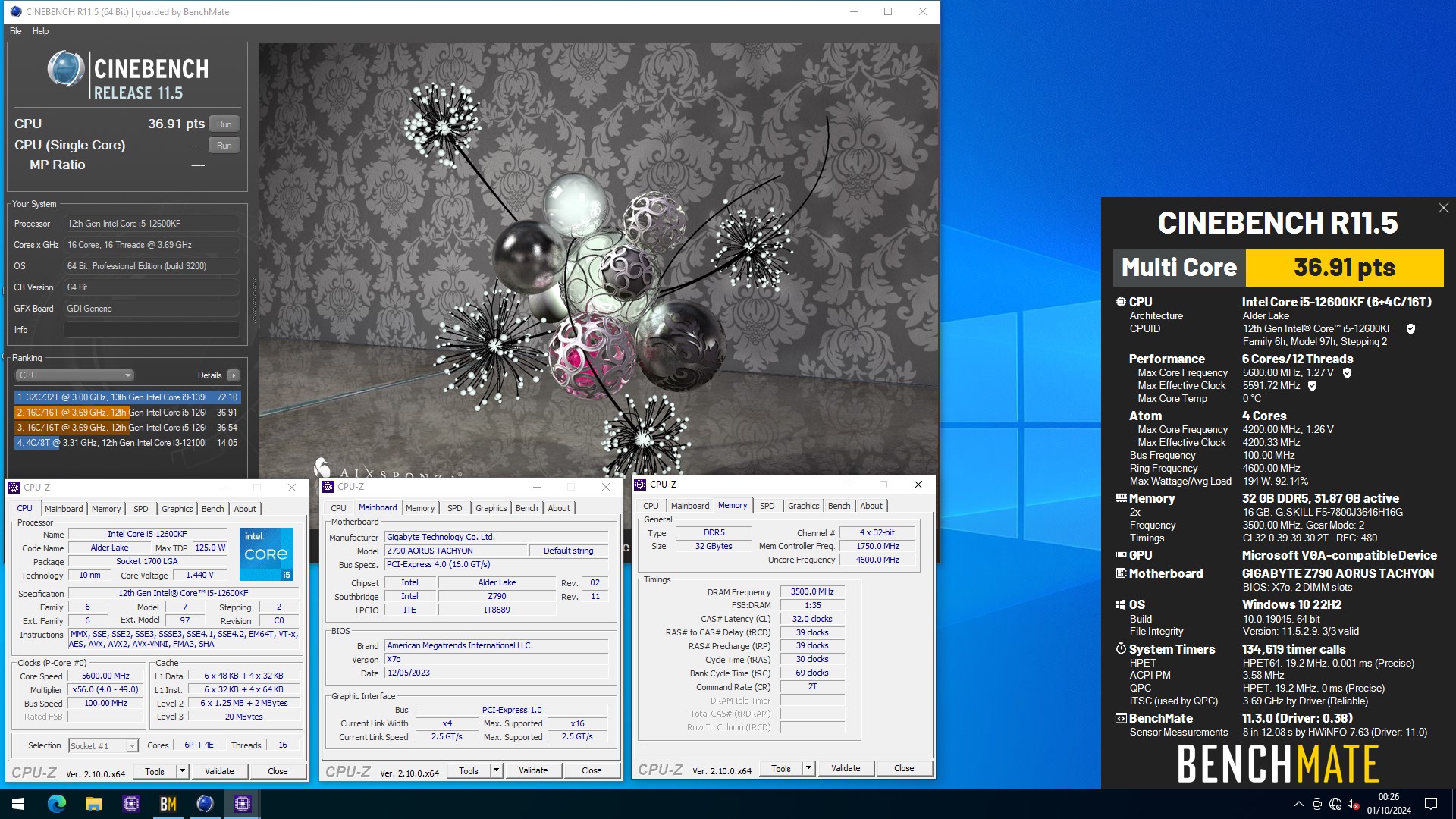1456x819 pixels.
Task: Click the left CPU-Z window title icon
Action: pyautogui.click(x=14, y=488)
